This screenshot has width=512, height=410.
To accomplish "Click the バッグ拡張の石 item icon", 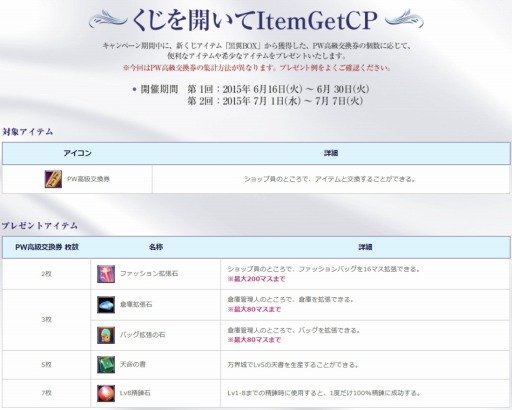I will [106, 335].
